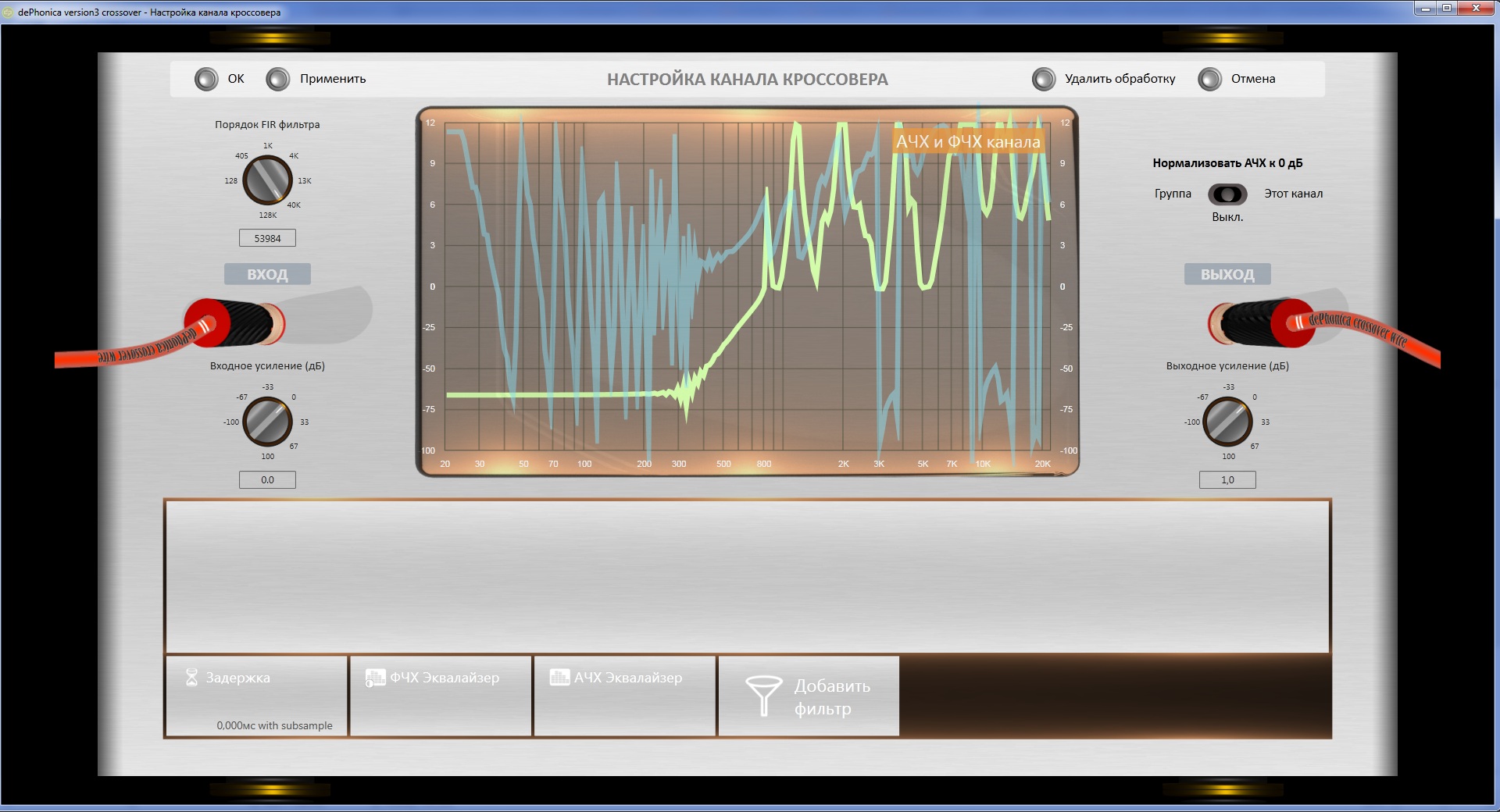This screenshot has height=812, width=1500.
Task: Maximize the dePhonica window
Action: (1447, 8)
